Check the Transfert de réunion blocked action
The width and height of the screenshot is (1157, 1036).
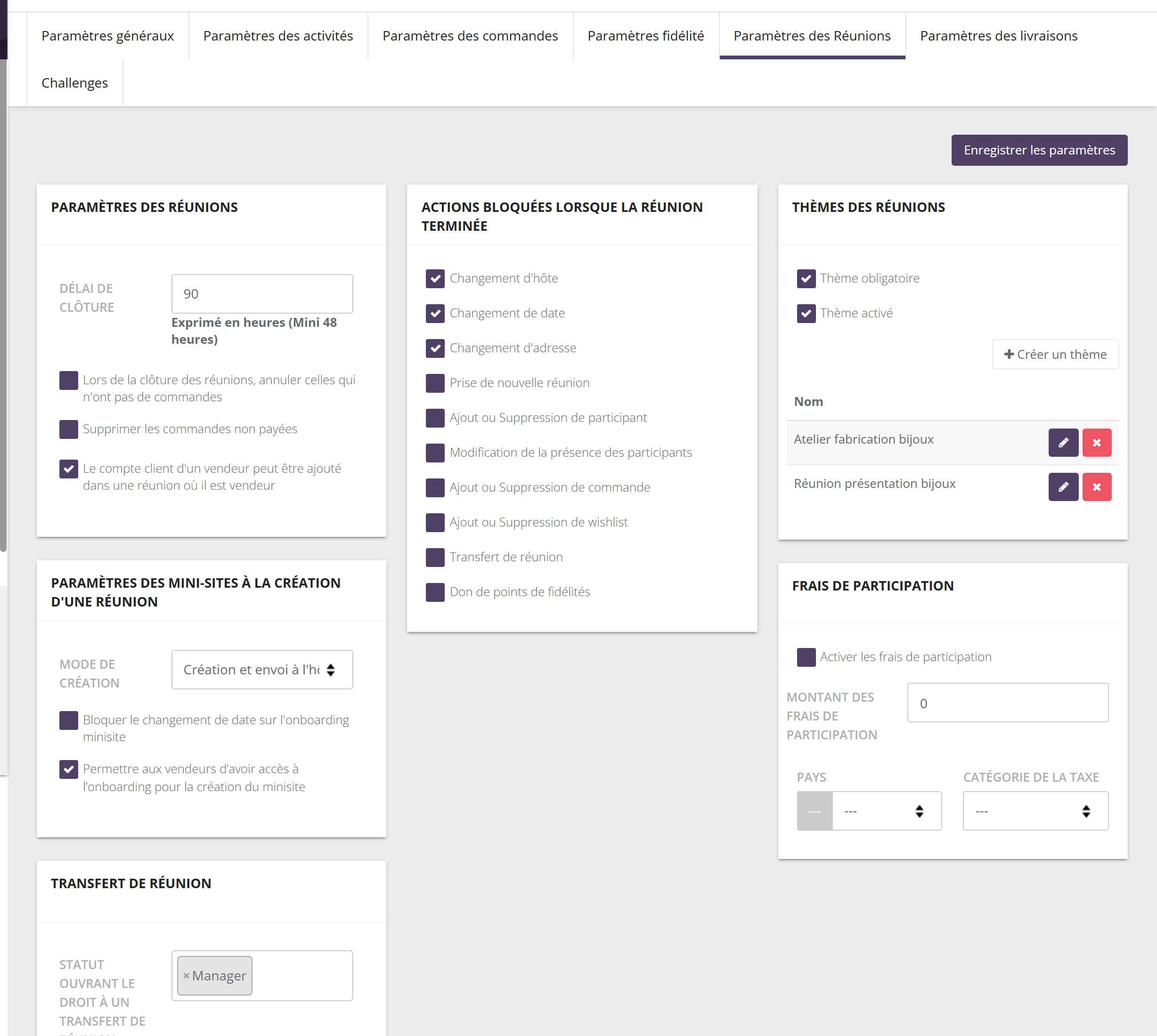point(435,557)
